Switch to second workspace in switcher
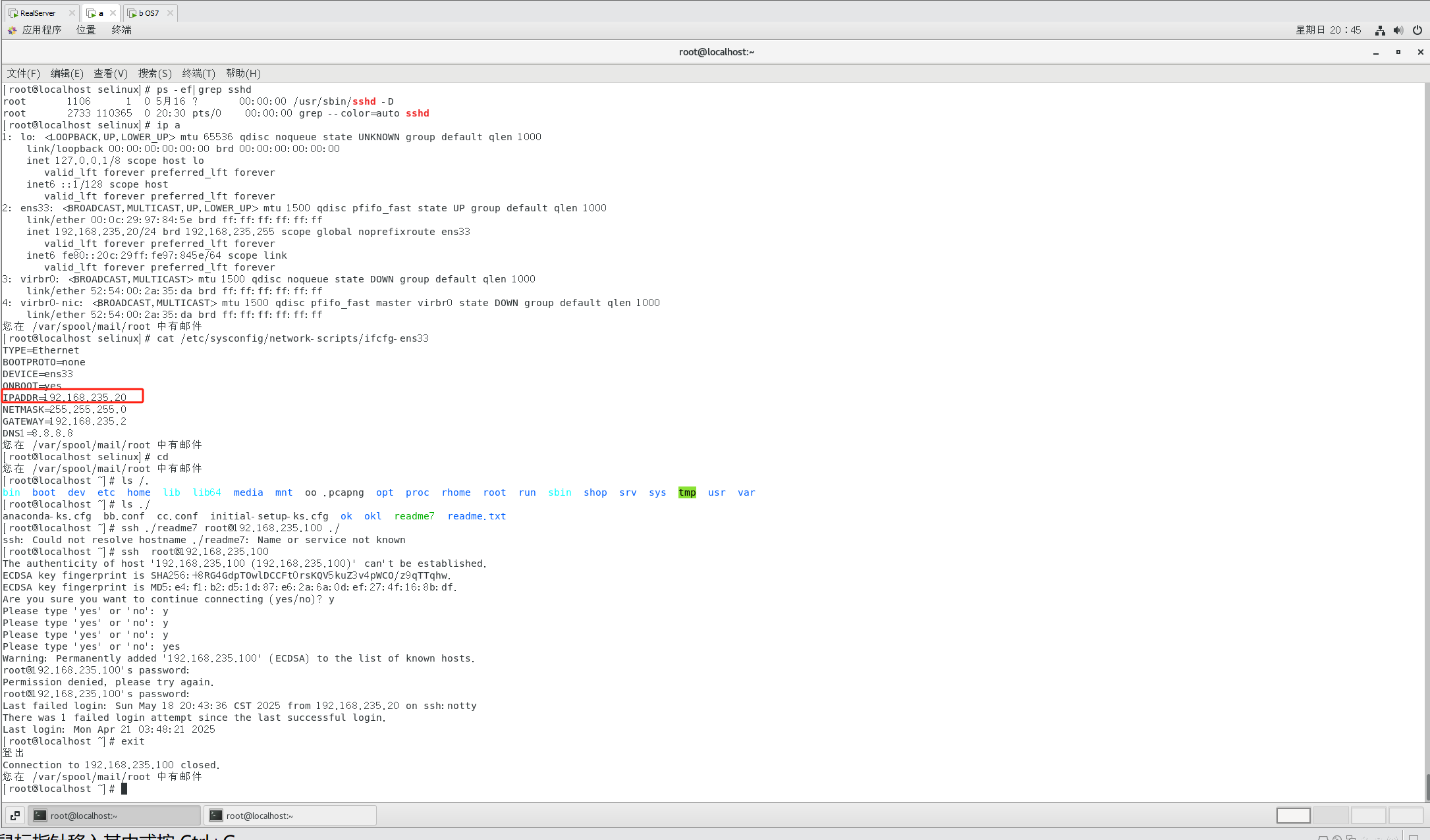The height and width of the screenshot is (840, 1430). point(1331,816)
